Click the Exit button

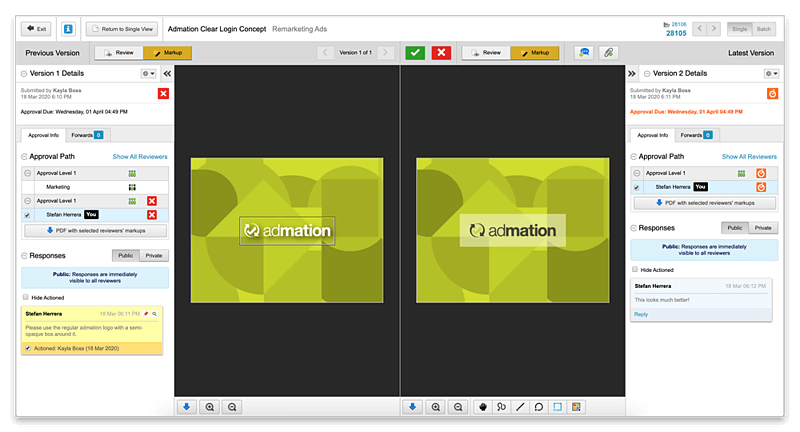point(36,29)
